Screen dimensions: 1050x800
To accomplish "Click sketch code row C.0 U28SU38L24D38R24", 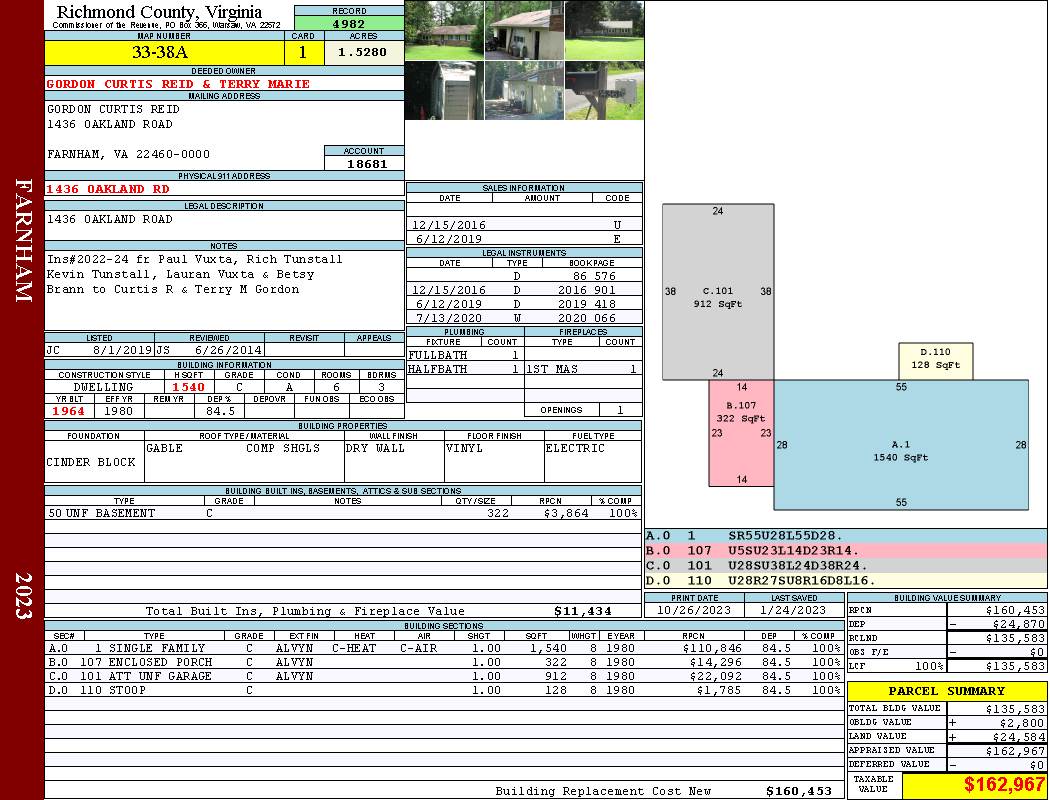I will tap(846, 565).
